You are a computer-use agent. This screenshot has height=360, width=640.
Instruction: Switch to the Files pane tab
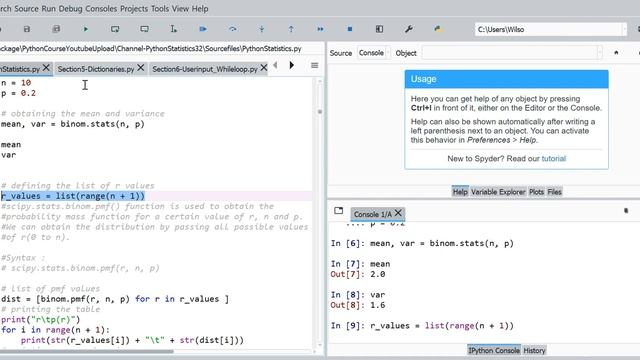coord(554,192)
